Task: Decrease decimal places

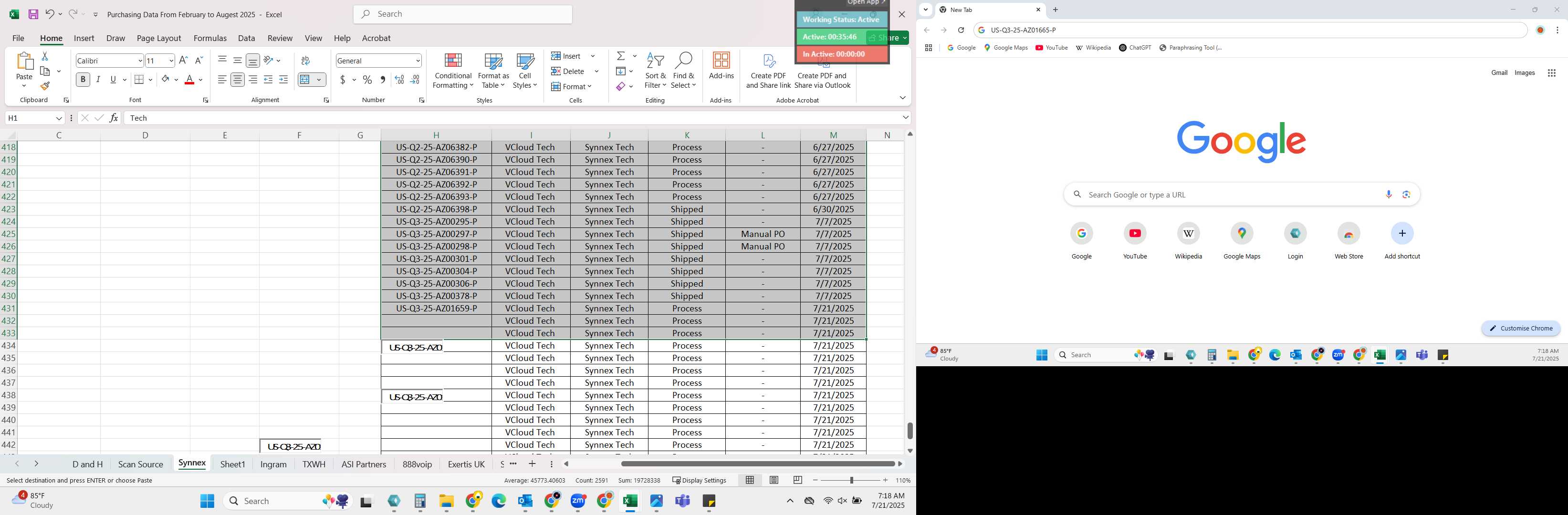Action: (415, 80)
